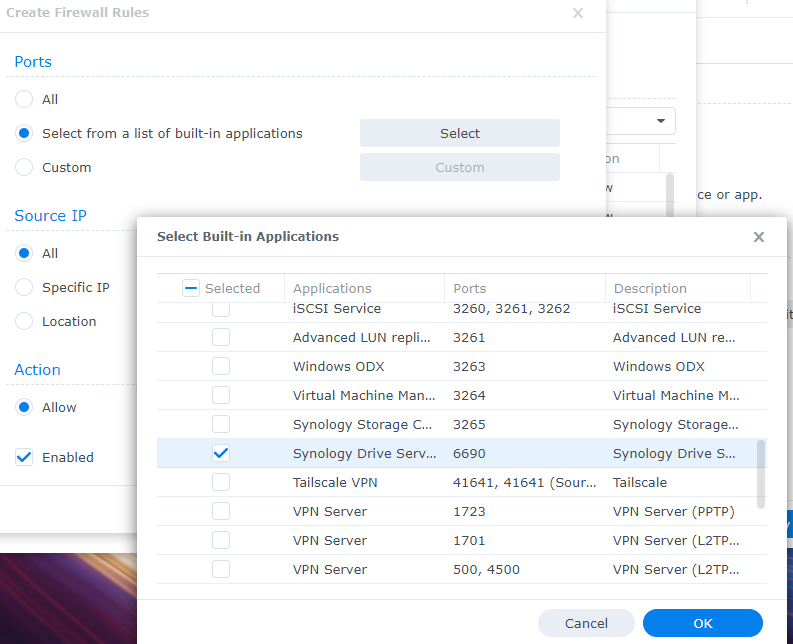Screen dimensions: 793x644
Task: Close the Select Built-in Applications dialog
Action: (758, 237)
